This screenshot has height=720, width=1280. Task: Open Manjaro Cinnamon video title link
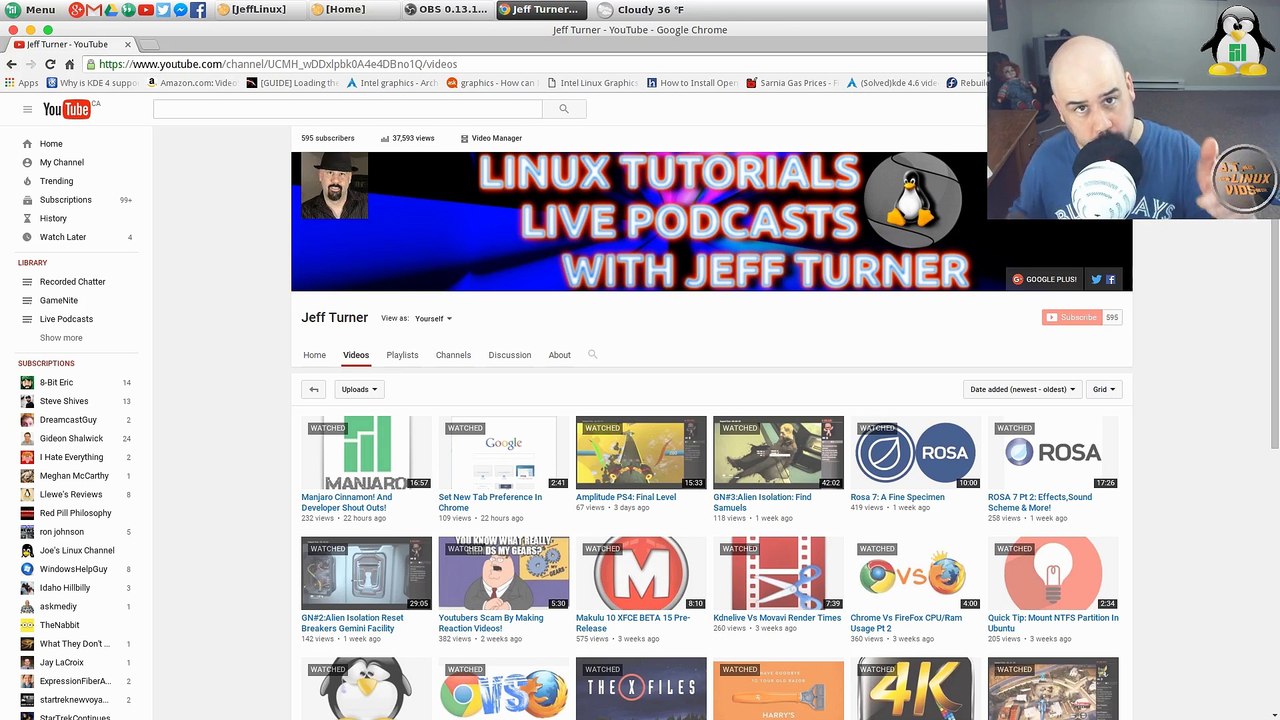tap(346, 502)
